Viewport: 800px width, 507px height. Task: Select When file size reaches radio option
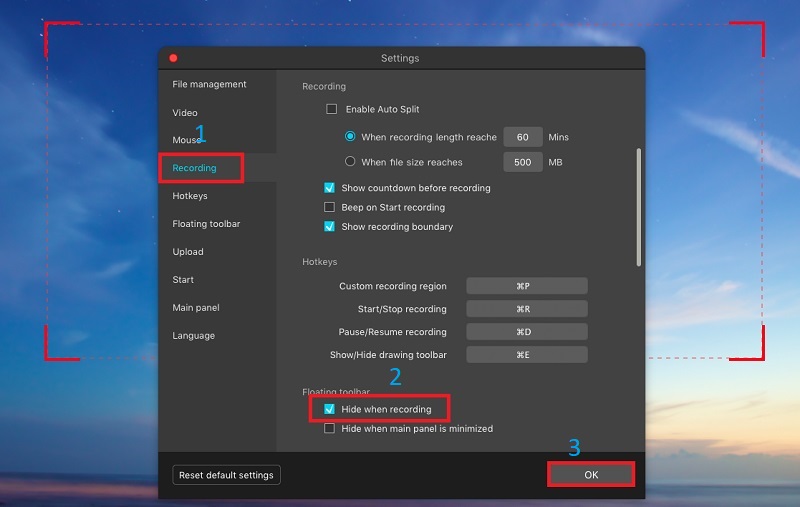(x=350, y=162)
